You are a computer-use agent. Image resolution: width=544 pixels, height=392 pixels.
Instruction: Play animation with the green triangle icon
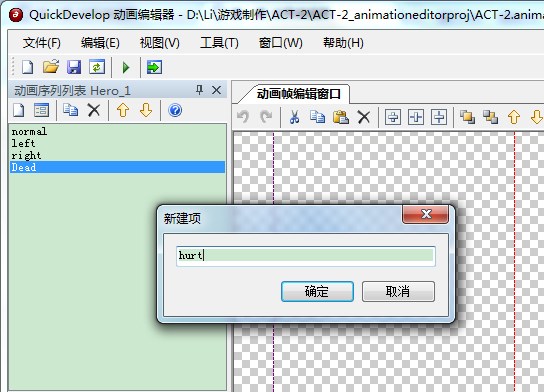(126, 67)
